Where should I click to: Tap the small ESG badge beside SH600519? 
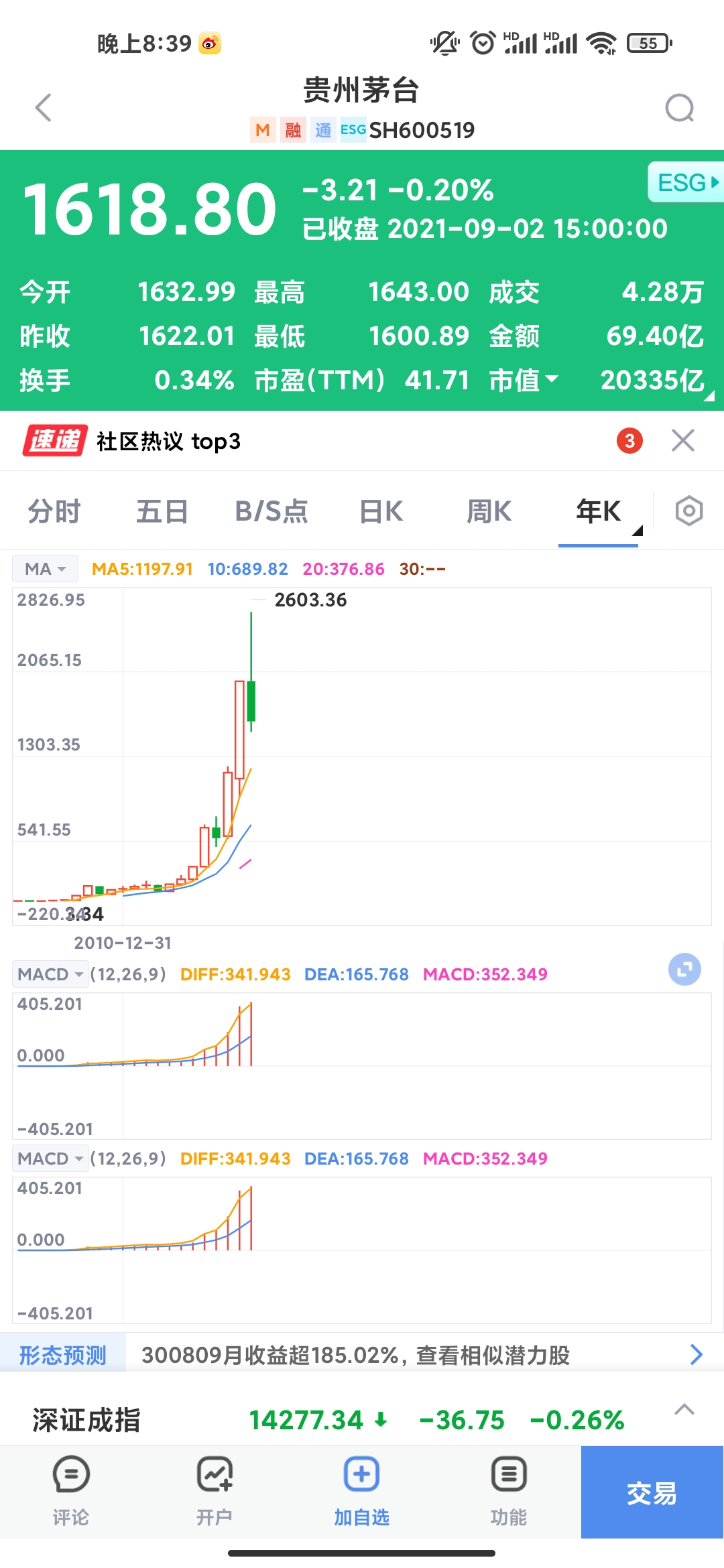click(353, 129)
